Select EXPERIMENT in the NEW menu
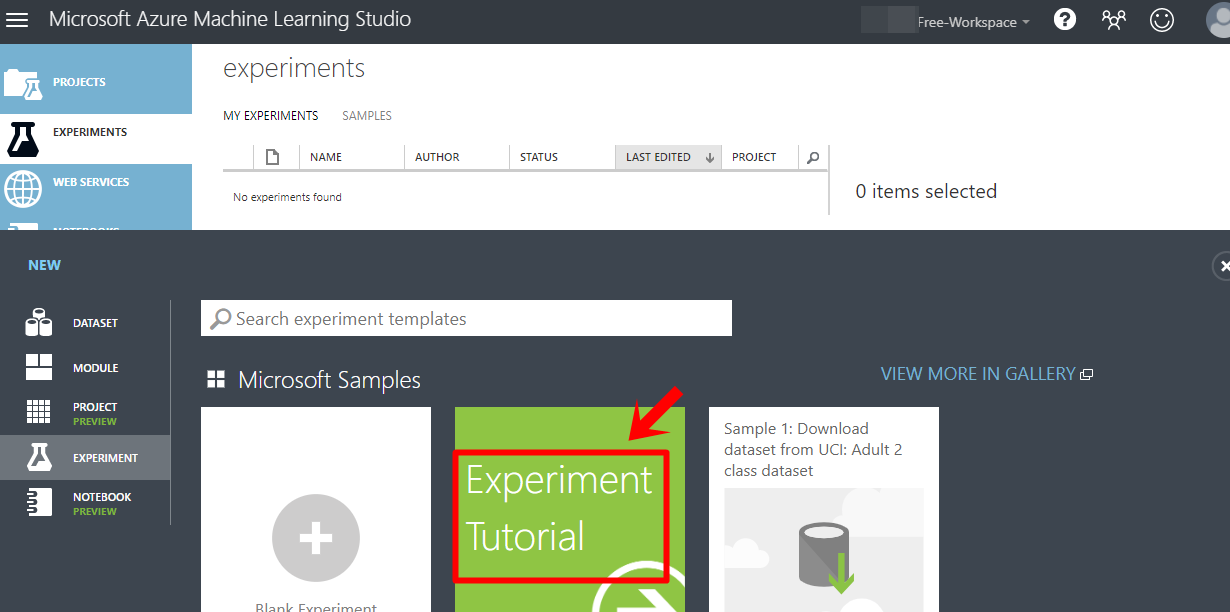Image resolution: width=1230 pixels, height=612 pixels. pyautogui.click(x=85, y=458)
